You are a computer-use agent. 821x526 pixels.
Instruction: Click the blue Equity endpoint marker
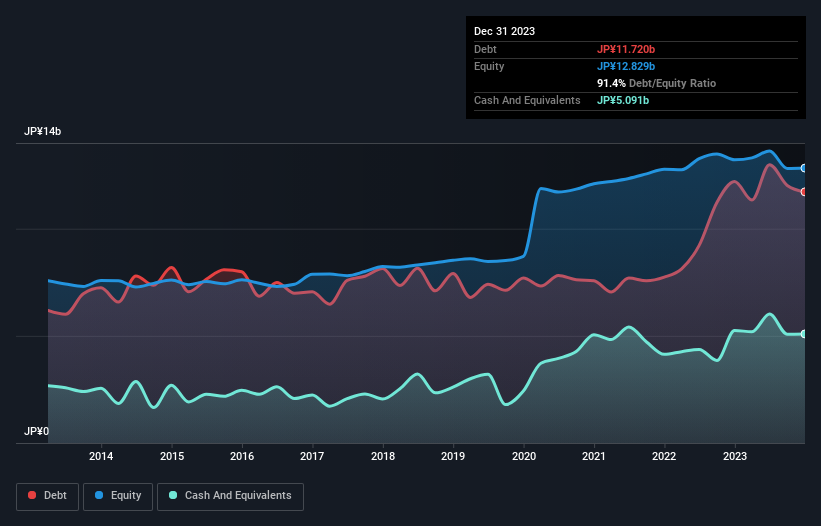point(804,168)
